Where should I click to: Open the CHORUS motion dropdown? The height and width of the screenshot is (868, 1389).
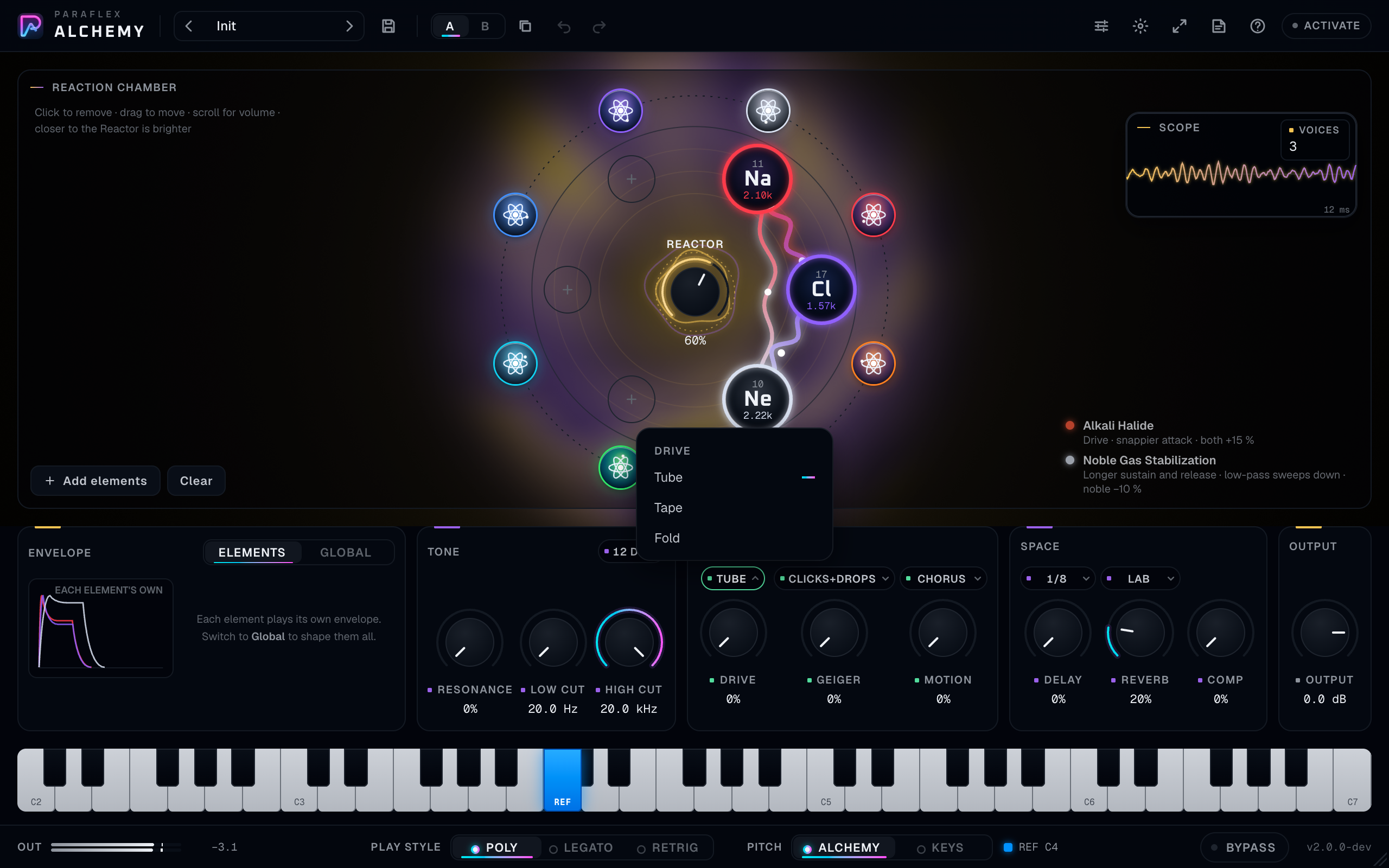tap(943, 579)
